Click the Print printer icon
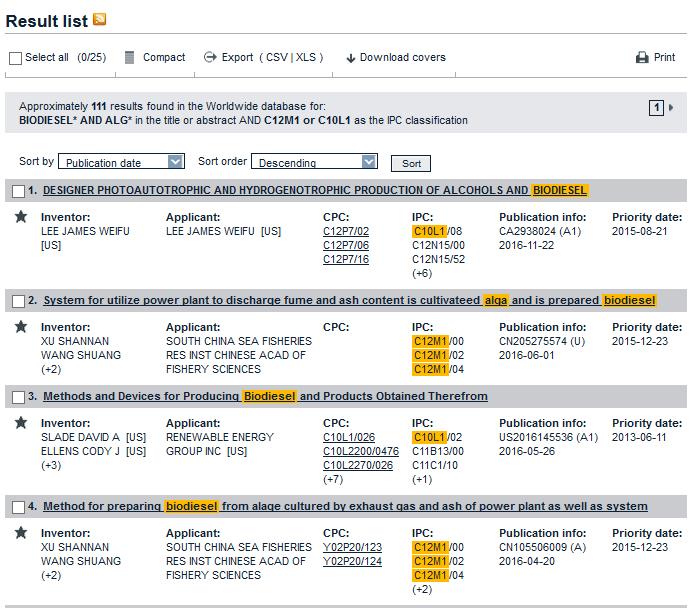This screenshot has width=699, height=608. point(642,58)
